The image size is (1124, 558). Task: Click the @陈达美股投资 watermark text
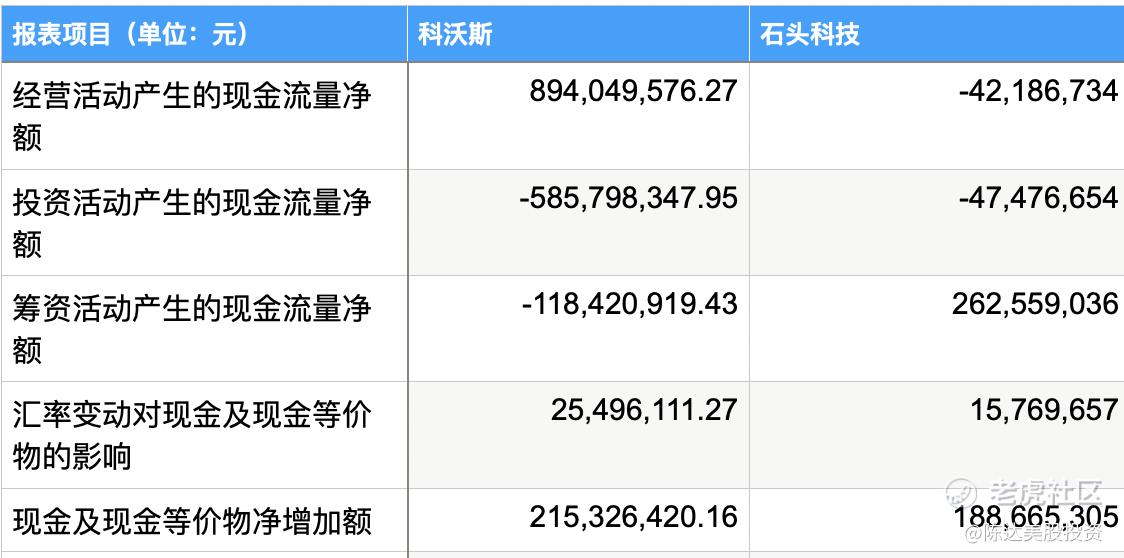(1034, 534)
